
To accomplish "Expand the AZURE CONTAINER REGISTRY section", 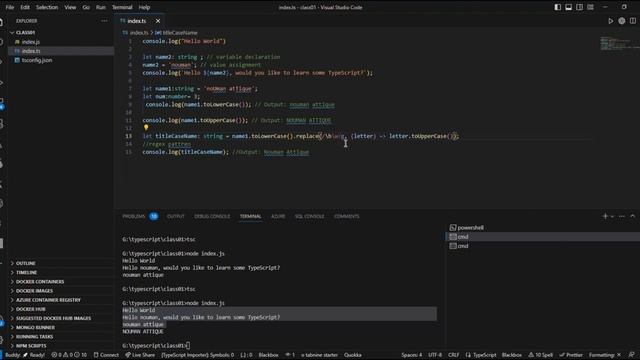I will click(x=61, y=300).
